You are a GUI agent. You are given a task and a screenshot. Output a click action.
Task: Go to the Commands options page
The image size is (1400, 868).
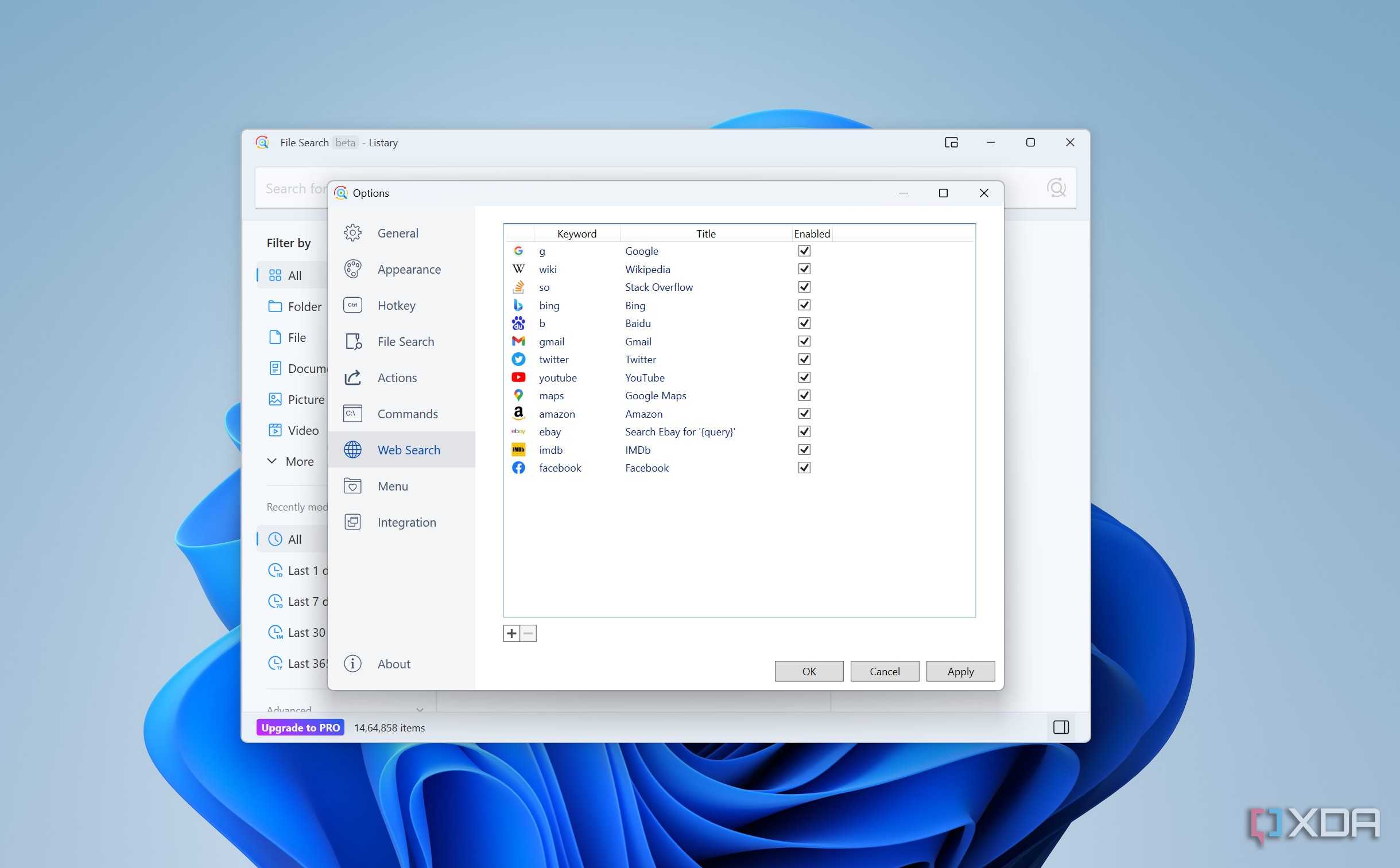pyautogui.click(x=401, y=414)
